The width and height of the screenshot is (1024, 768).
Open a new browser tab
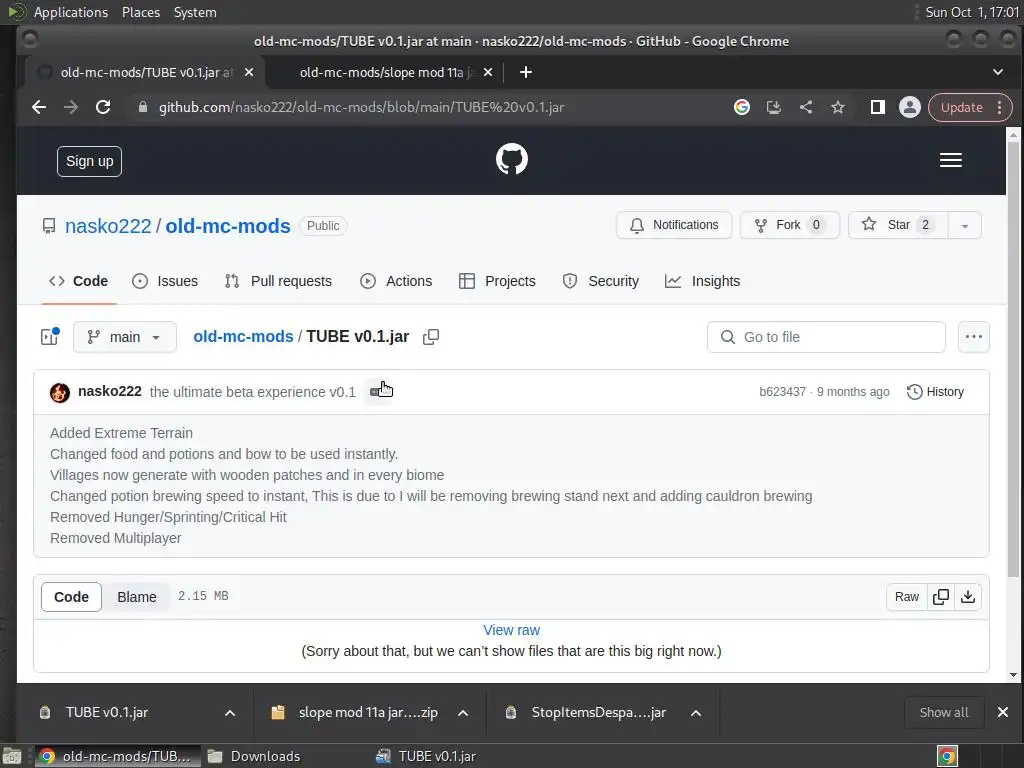[526, 72]
